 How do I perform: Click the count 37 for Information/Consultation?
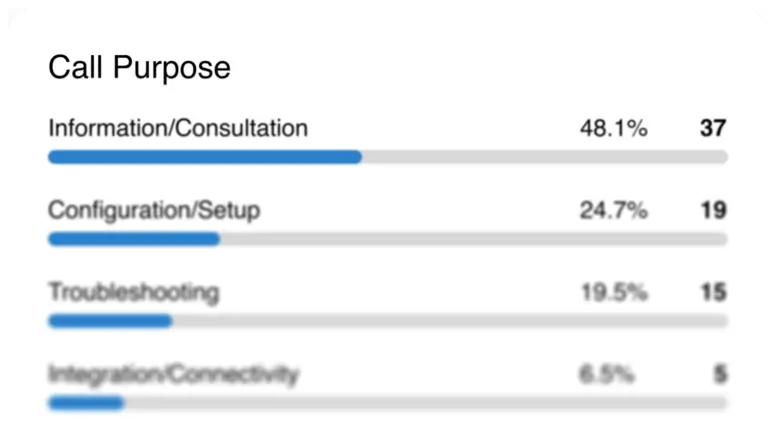tap(712, 128)
